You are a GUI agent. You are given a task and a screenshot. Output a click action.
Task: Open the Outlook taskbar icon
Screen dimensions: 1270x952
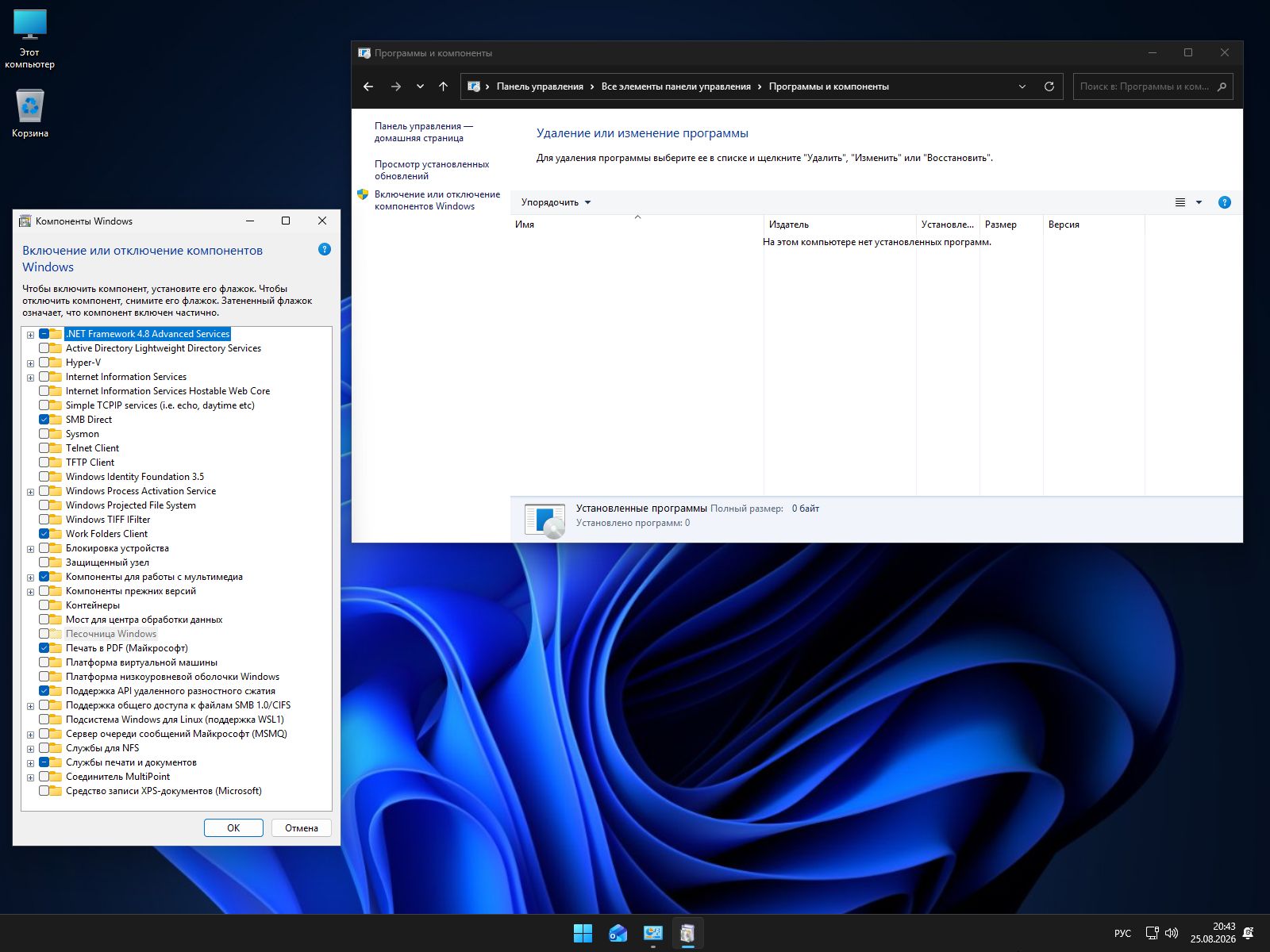[618, 933]
